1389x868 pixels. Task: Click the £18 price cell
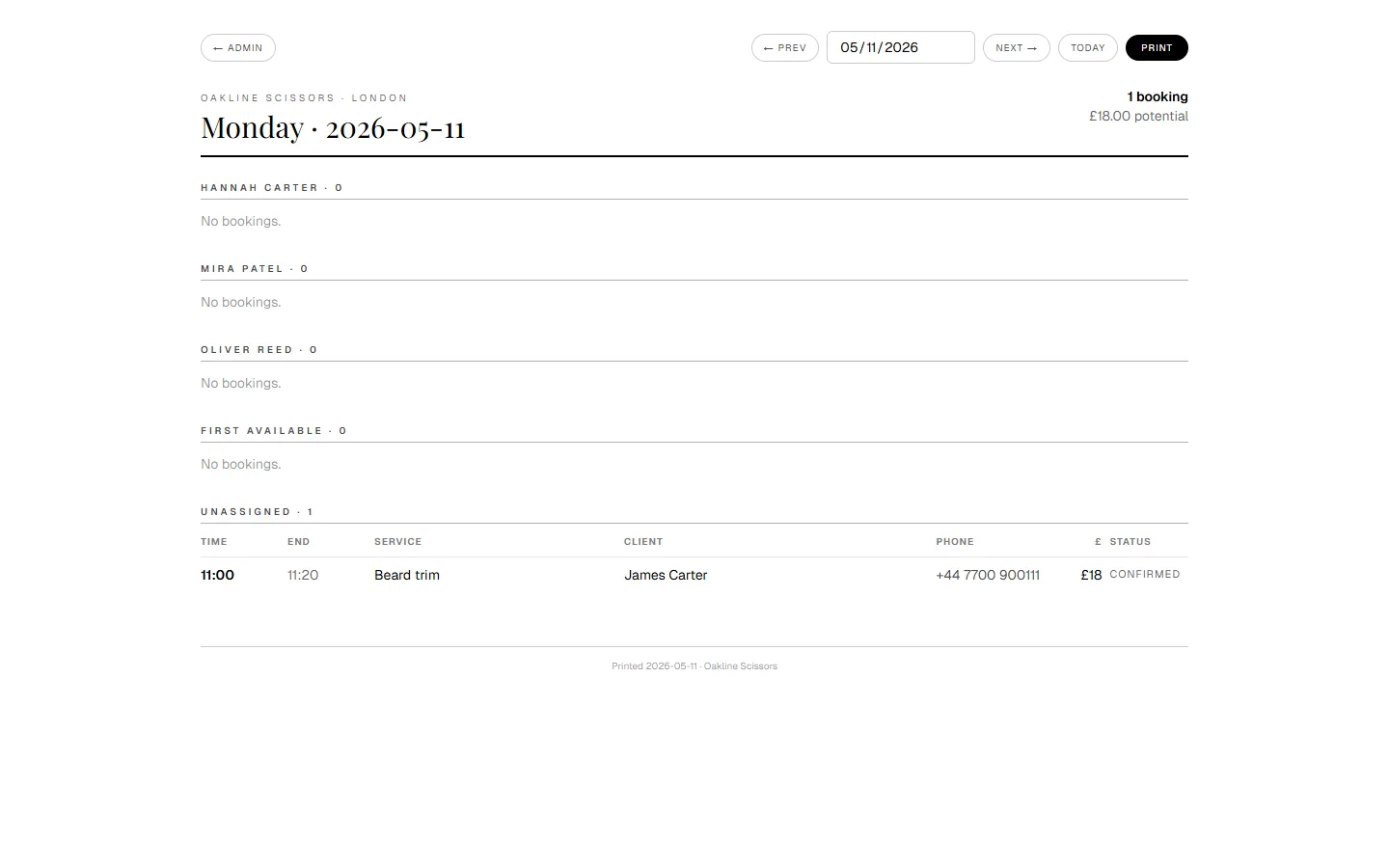[x=1091, y=575]
